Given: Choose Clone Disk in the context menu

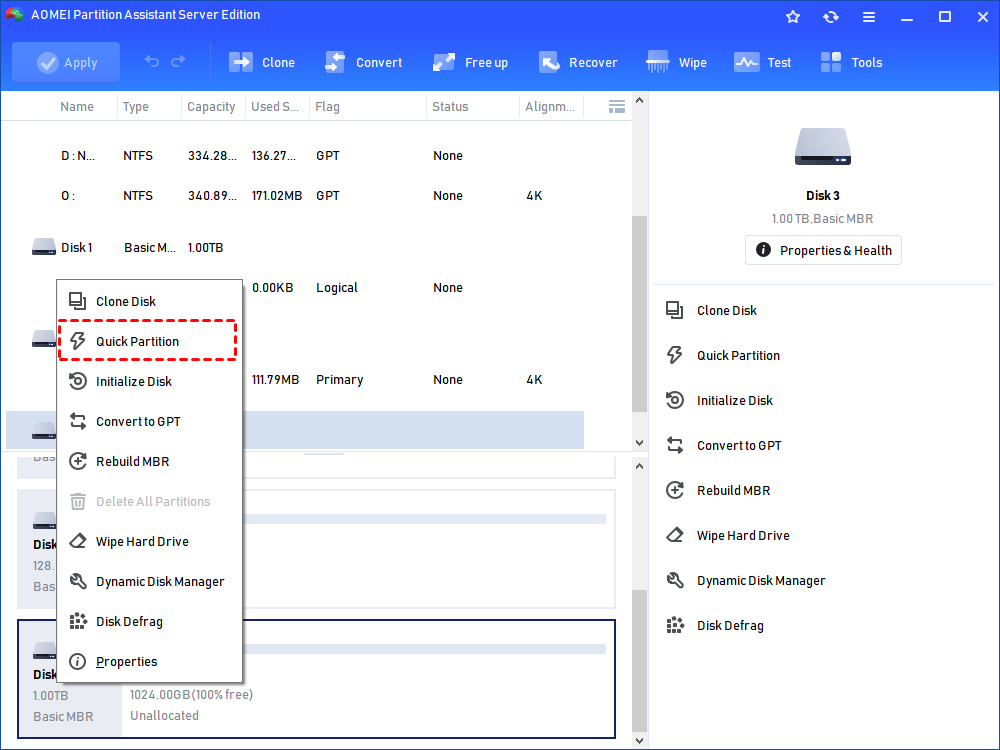Looking at the screenshot, I should (149, 301).
